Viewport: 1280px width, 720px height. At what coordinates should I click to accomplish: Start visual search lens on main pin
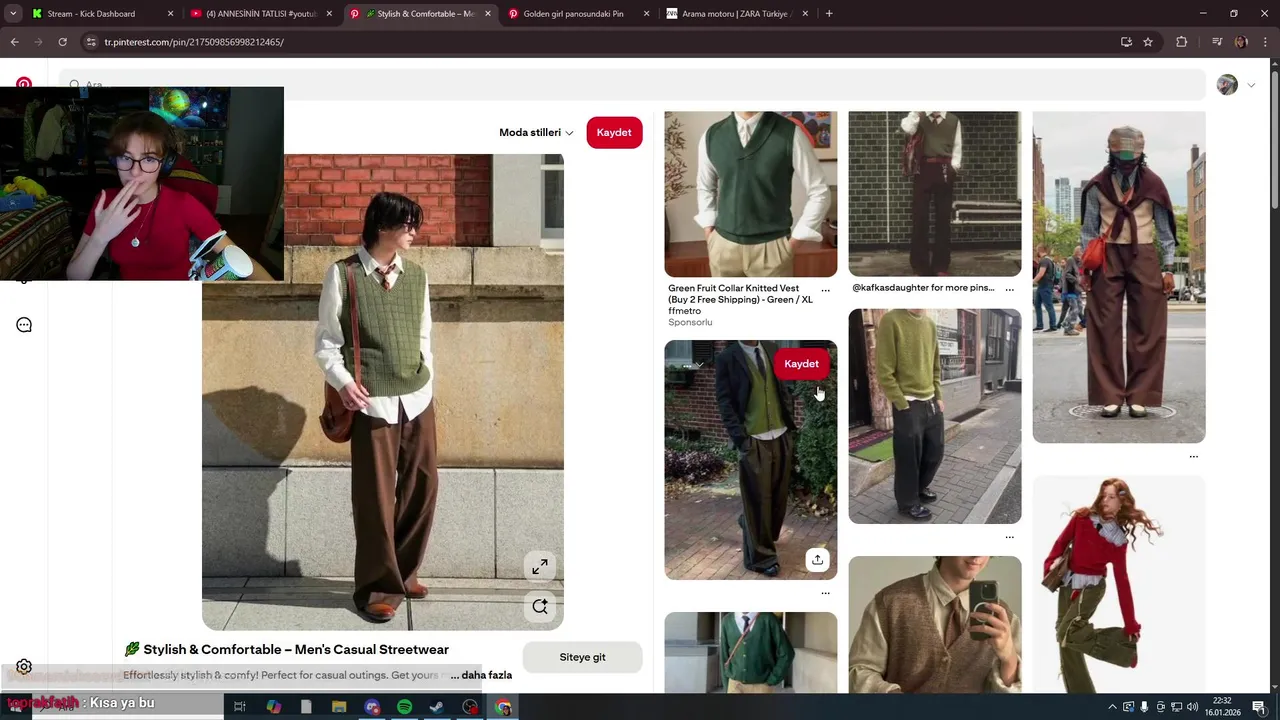(x=540, y=606)
